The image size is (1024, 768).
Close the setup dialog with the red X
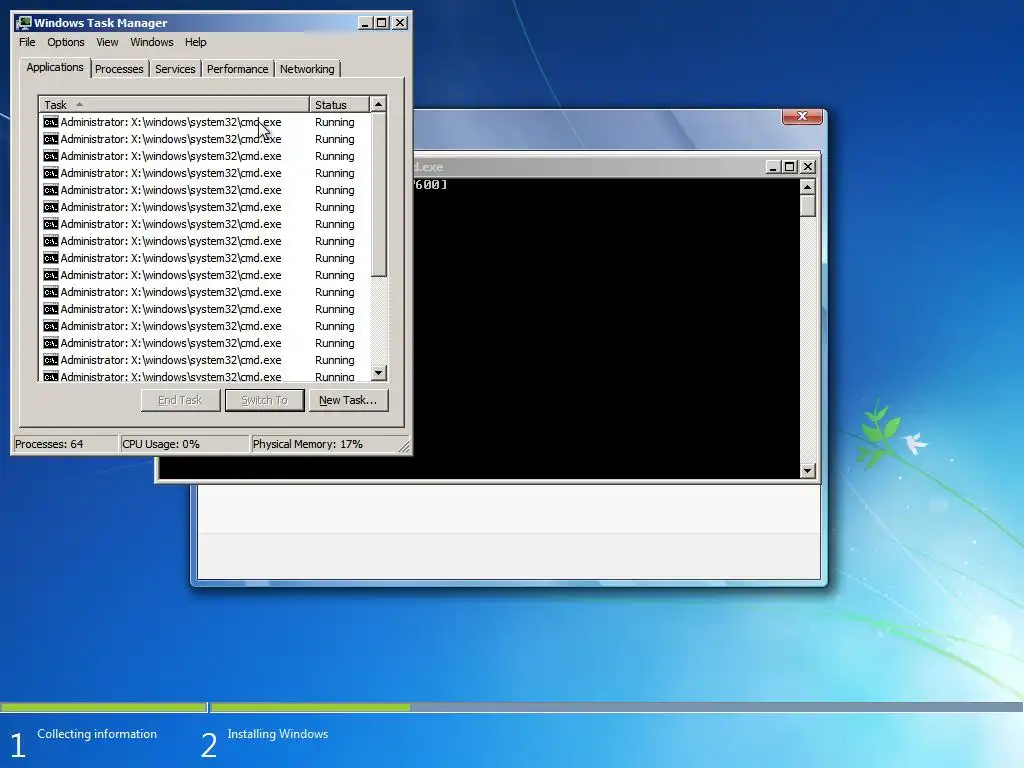click(803, 116)
